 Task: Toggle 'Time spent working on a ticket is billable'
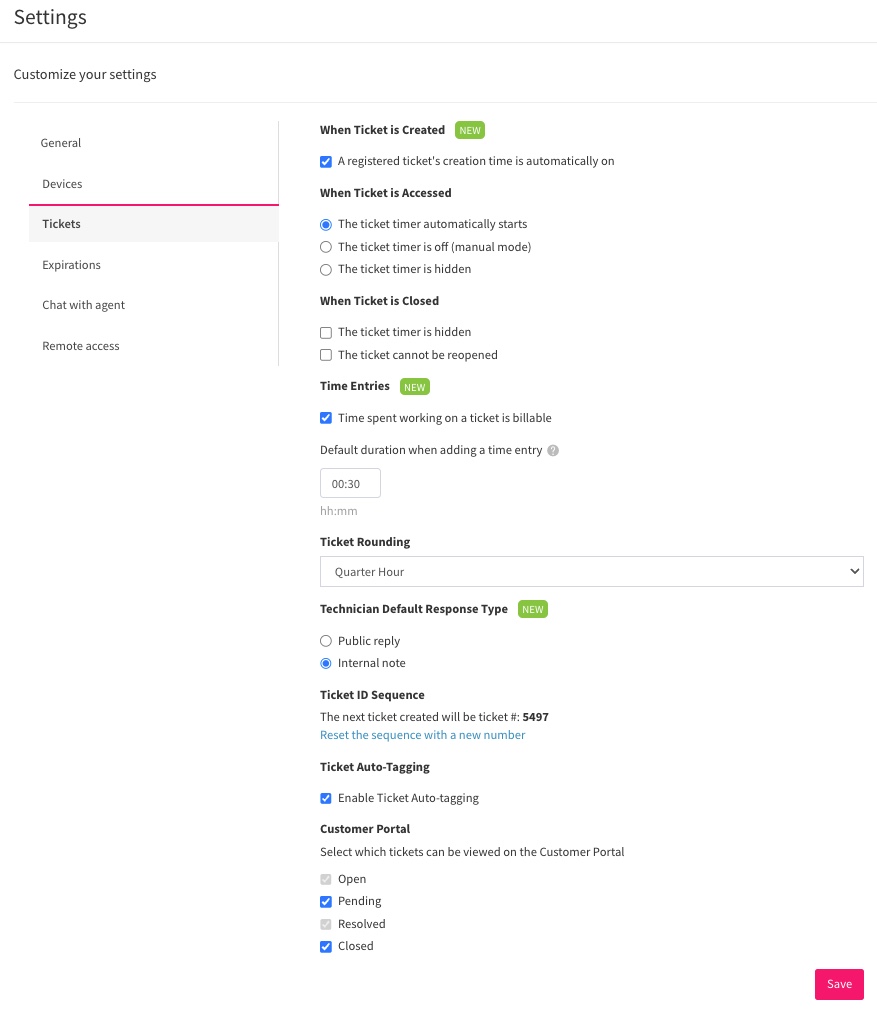(x=326, y=418)
